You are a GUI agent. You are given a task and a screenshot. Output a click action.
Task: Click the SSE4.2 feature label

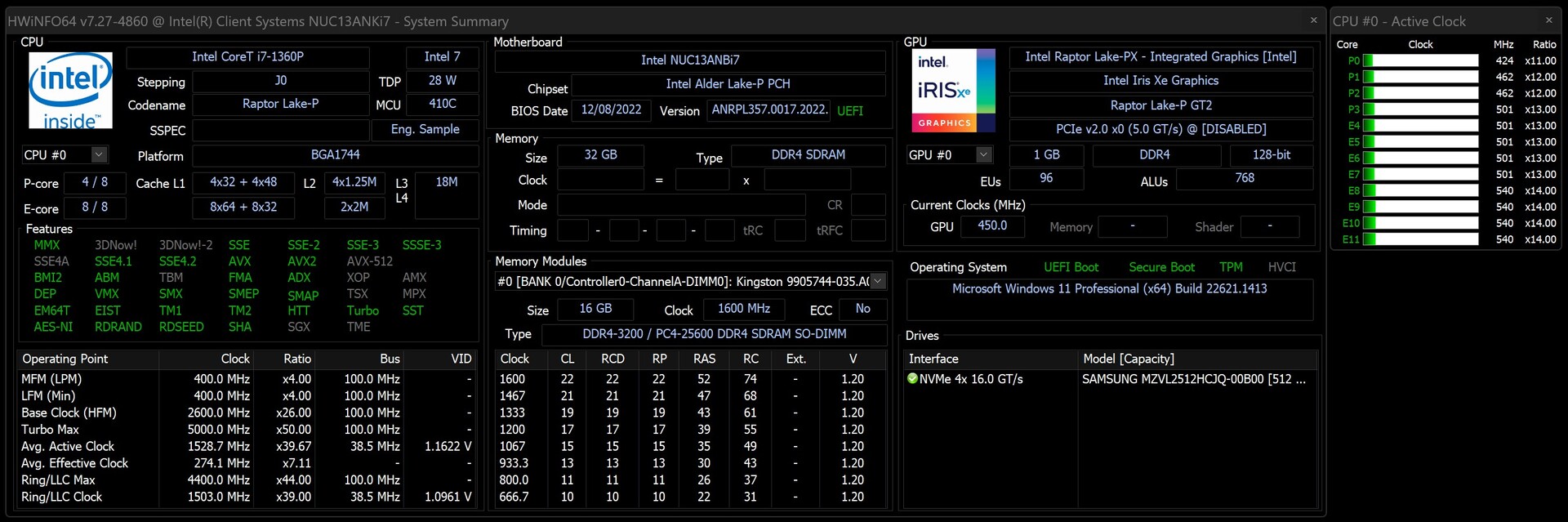(177, 261)
